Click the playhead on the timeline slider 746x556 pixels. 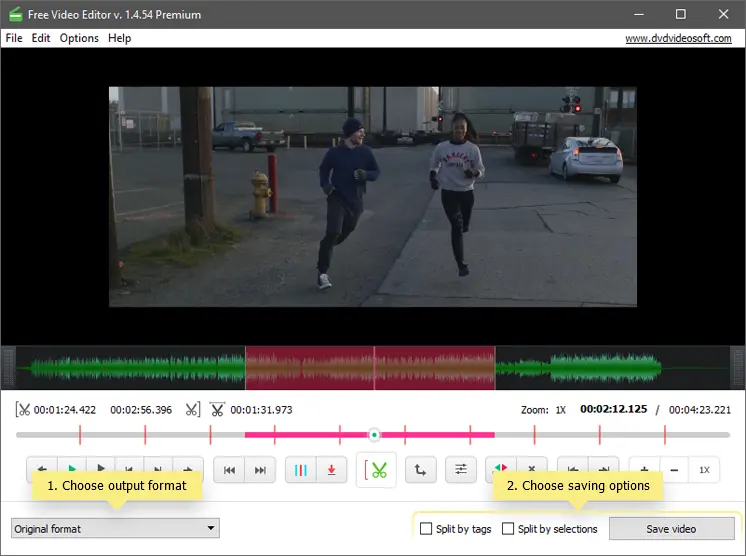point(374,435)
